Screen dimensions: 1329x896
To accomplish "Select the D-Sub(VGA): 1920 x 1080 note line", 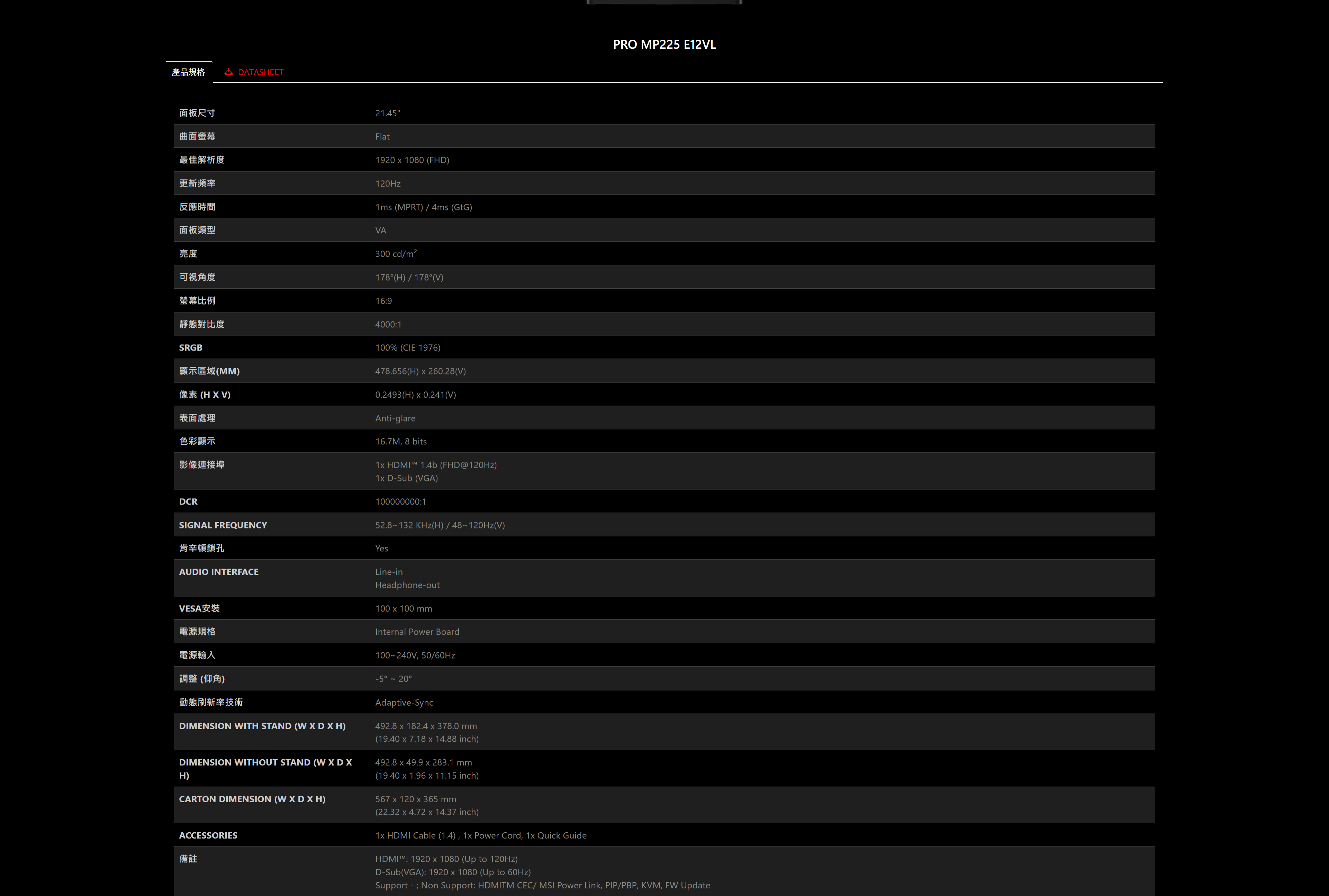I will [x=453, y=872].
